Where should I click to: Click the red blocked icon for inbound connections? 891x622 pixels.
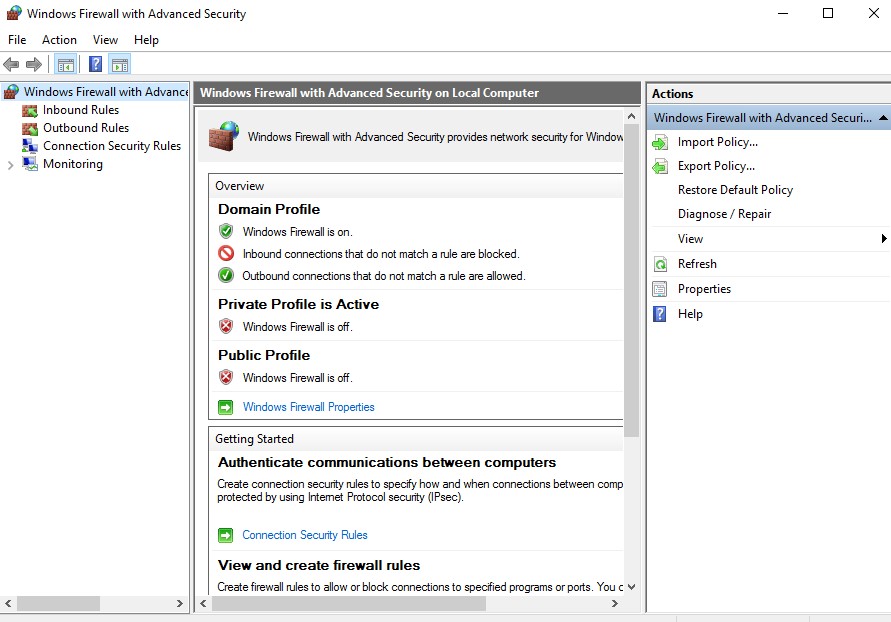[226, 253]
